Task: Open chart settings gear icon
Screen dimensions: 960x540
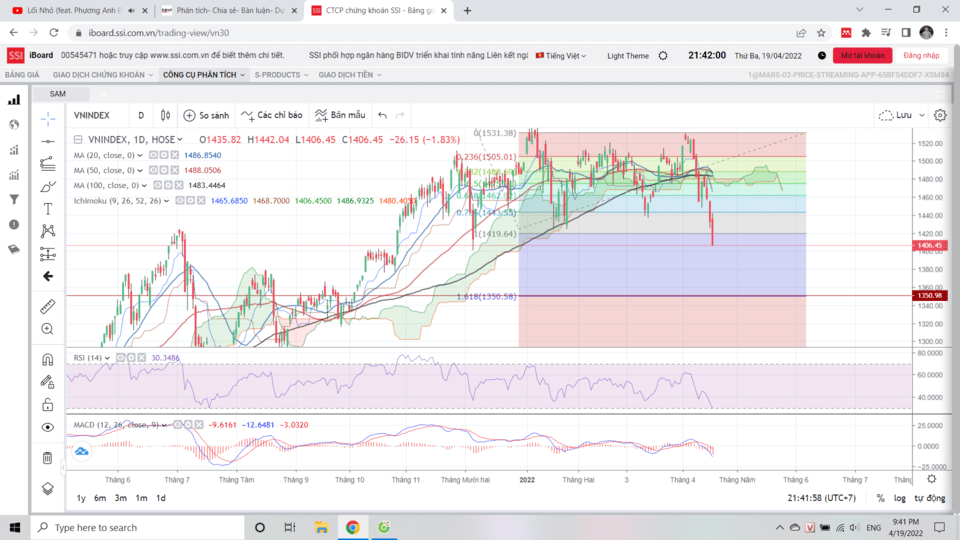Action: click(x=940, y=115)
